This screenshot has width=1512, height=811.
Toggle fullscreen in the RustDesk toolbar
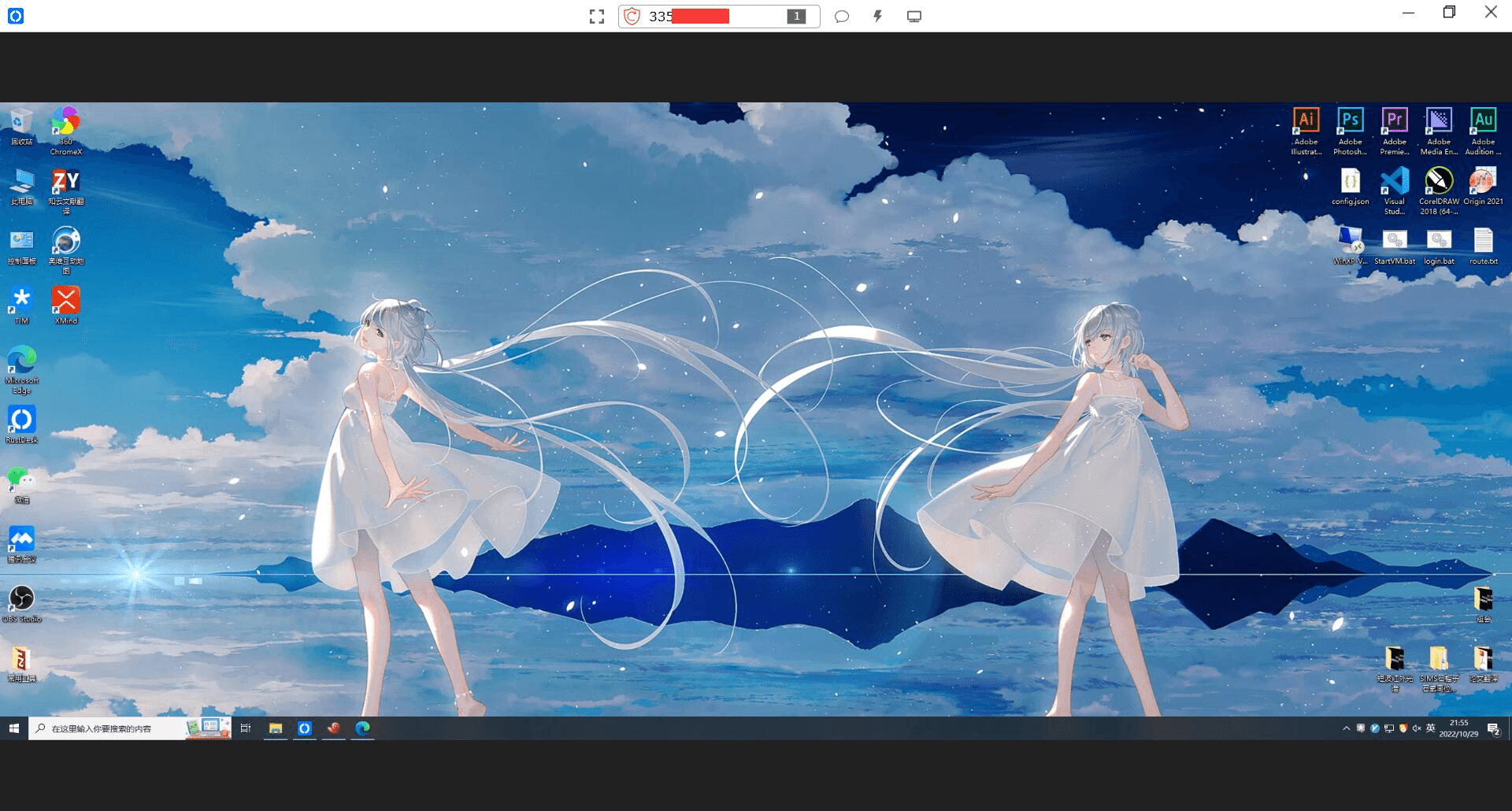pyautogui.click(x=597, y=17)
